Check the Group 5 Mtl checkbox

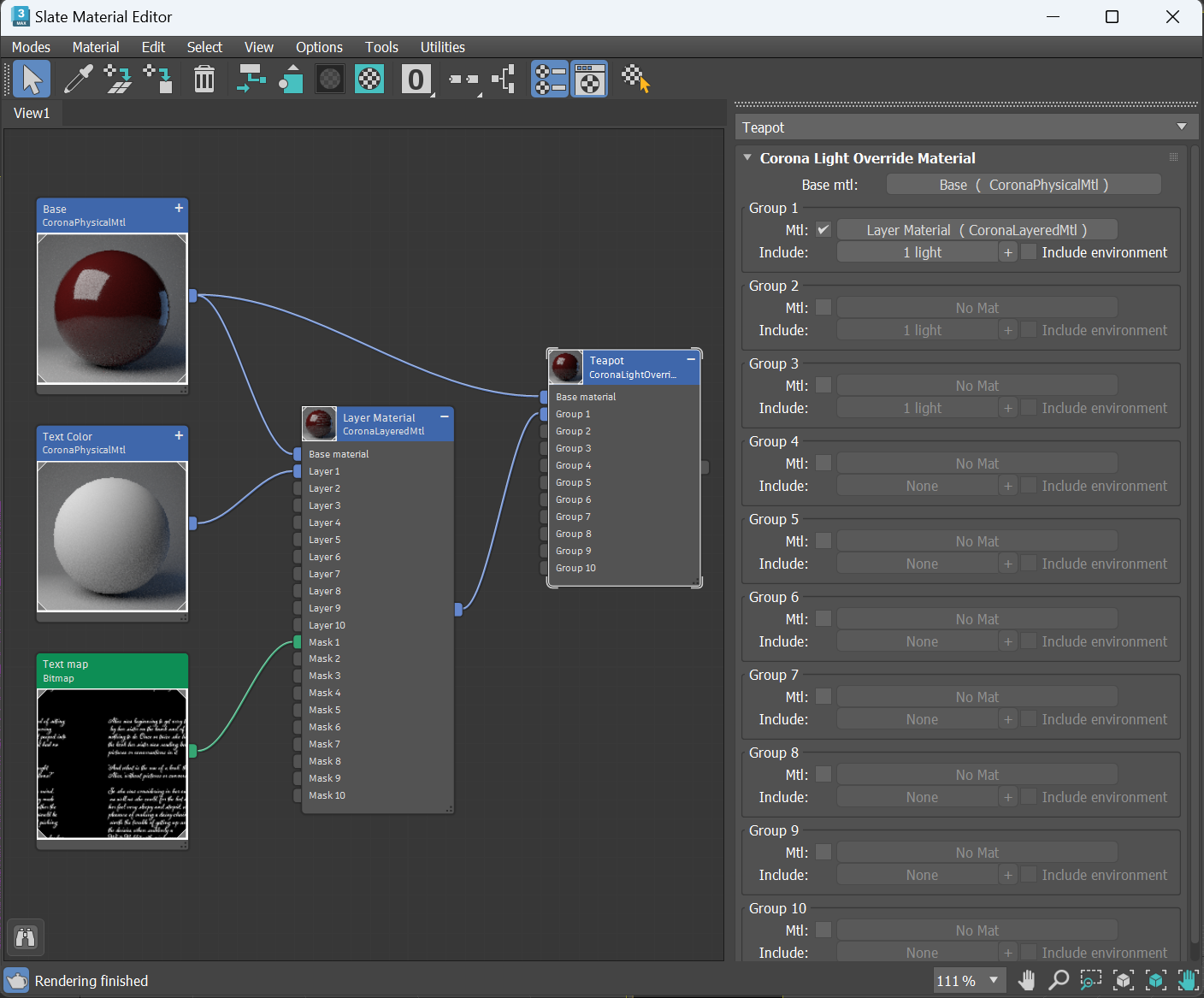823,540
